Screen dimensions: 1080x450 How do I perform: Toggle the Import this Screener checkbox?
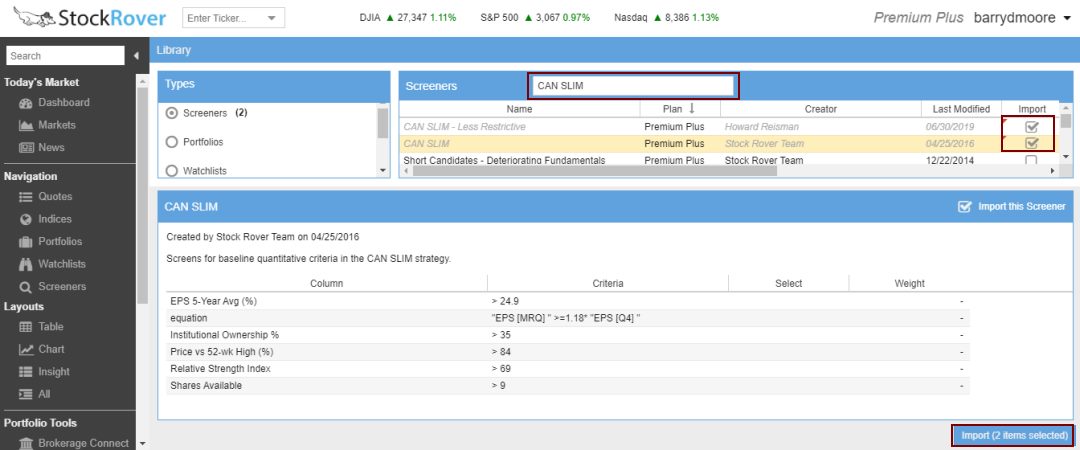tap(964, 207)
